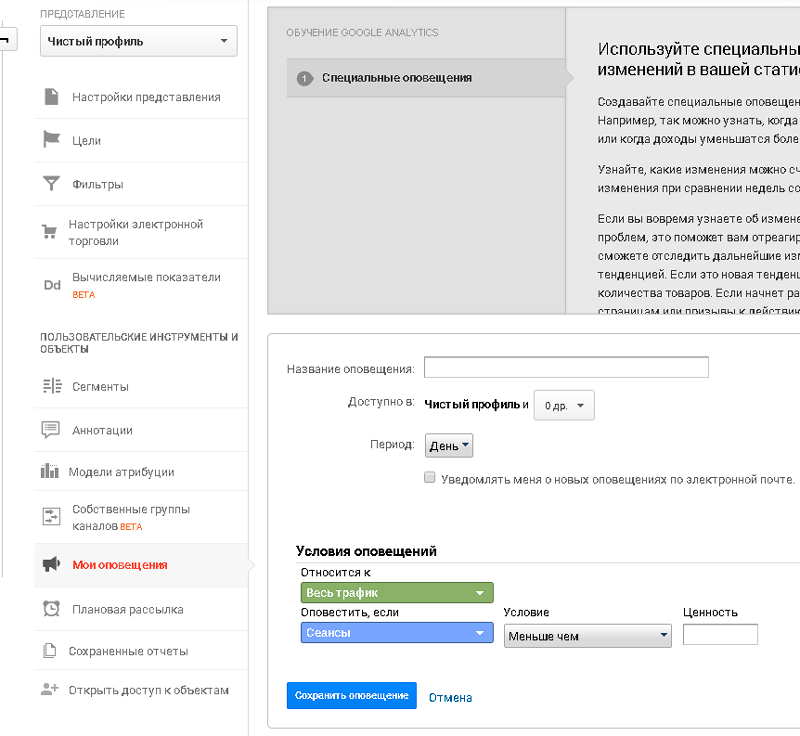
Task: Select the Специальные оповещения training step
Action: click(x=426, y=78)
